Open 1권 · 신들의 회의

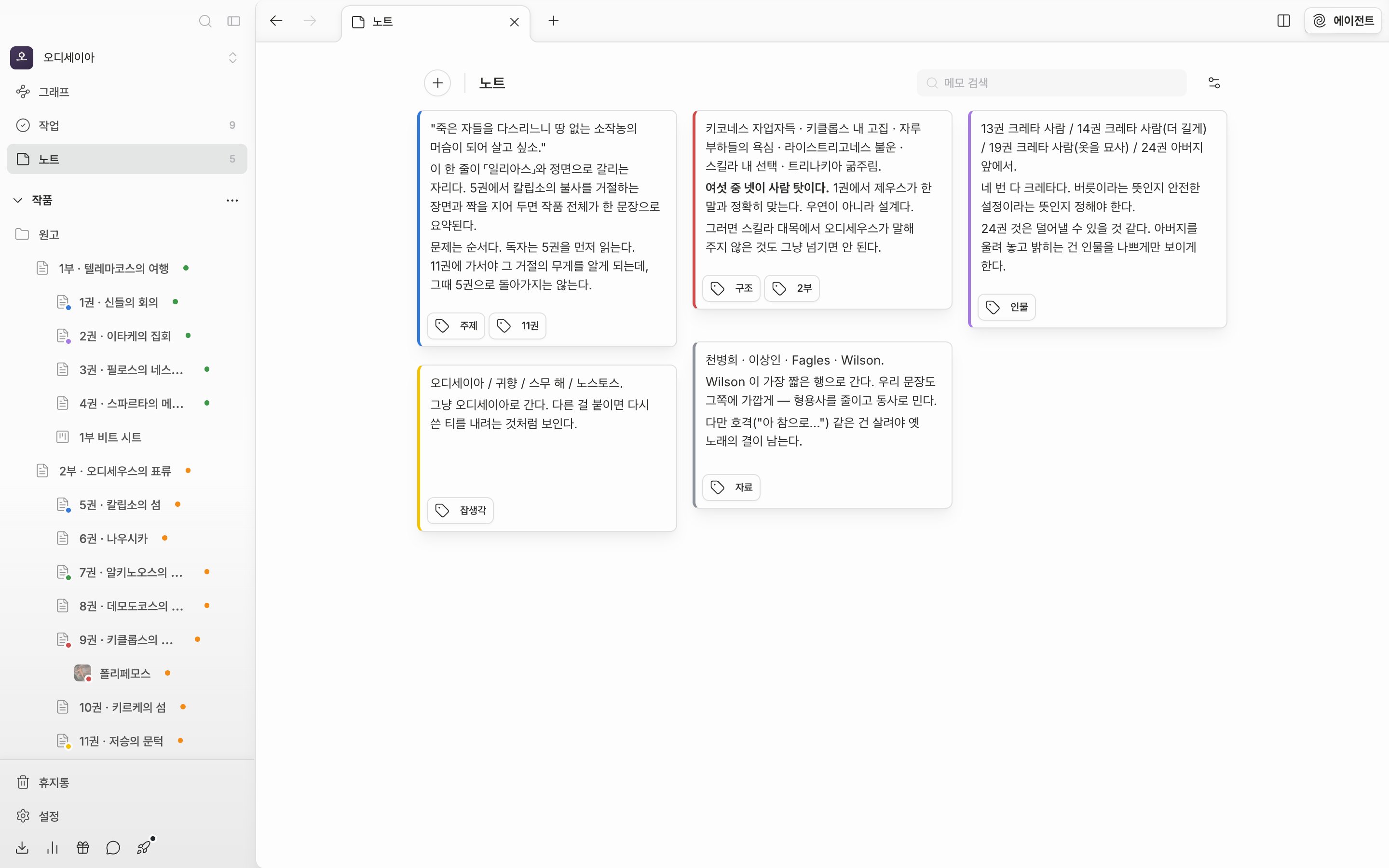click(127, 302)
